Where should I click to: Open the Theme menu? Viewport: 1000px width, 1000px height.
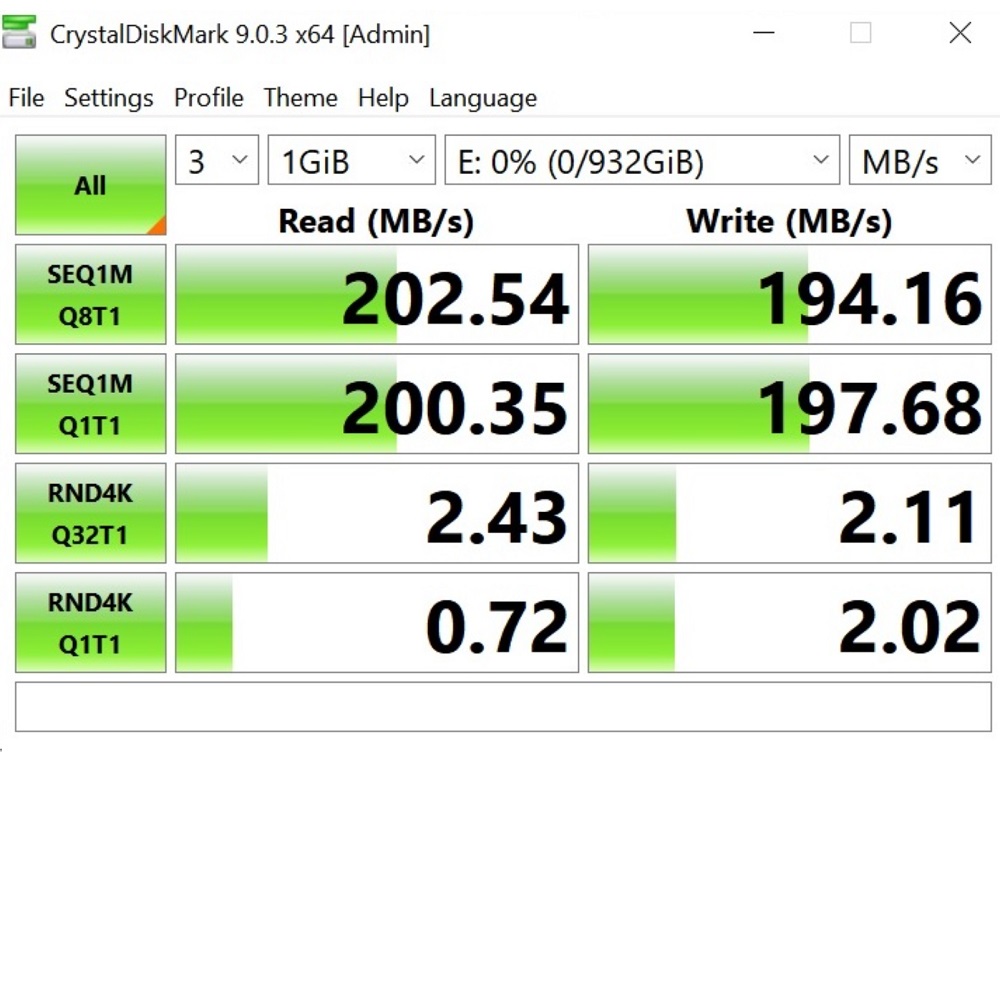point(300,98)
